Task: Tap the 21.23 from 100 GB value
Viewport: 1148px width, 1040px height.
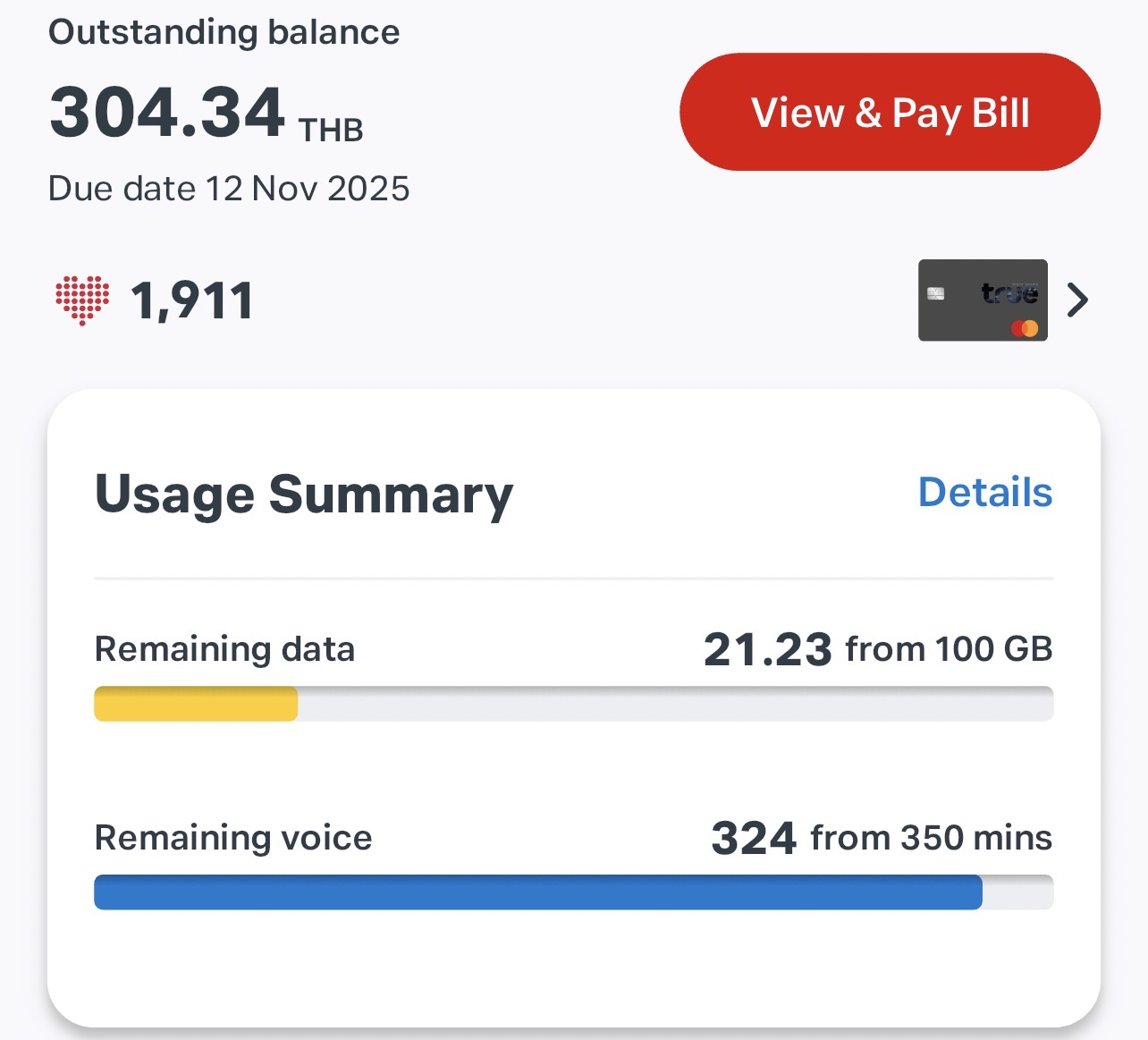Action: click(878, 649)
